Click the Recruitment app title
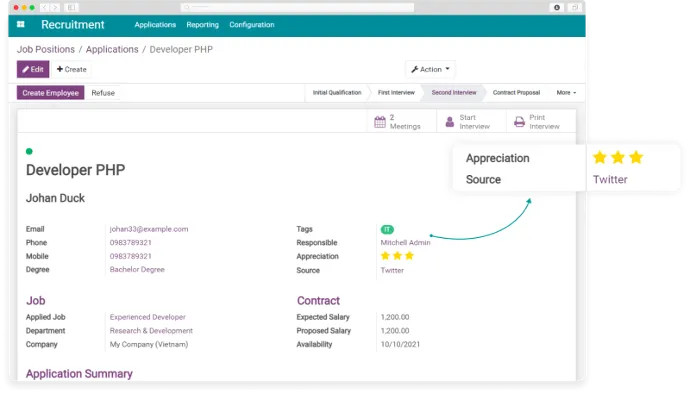Viewport: 690px width, 394px height. coord(73,25)
